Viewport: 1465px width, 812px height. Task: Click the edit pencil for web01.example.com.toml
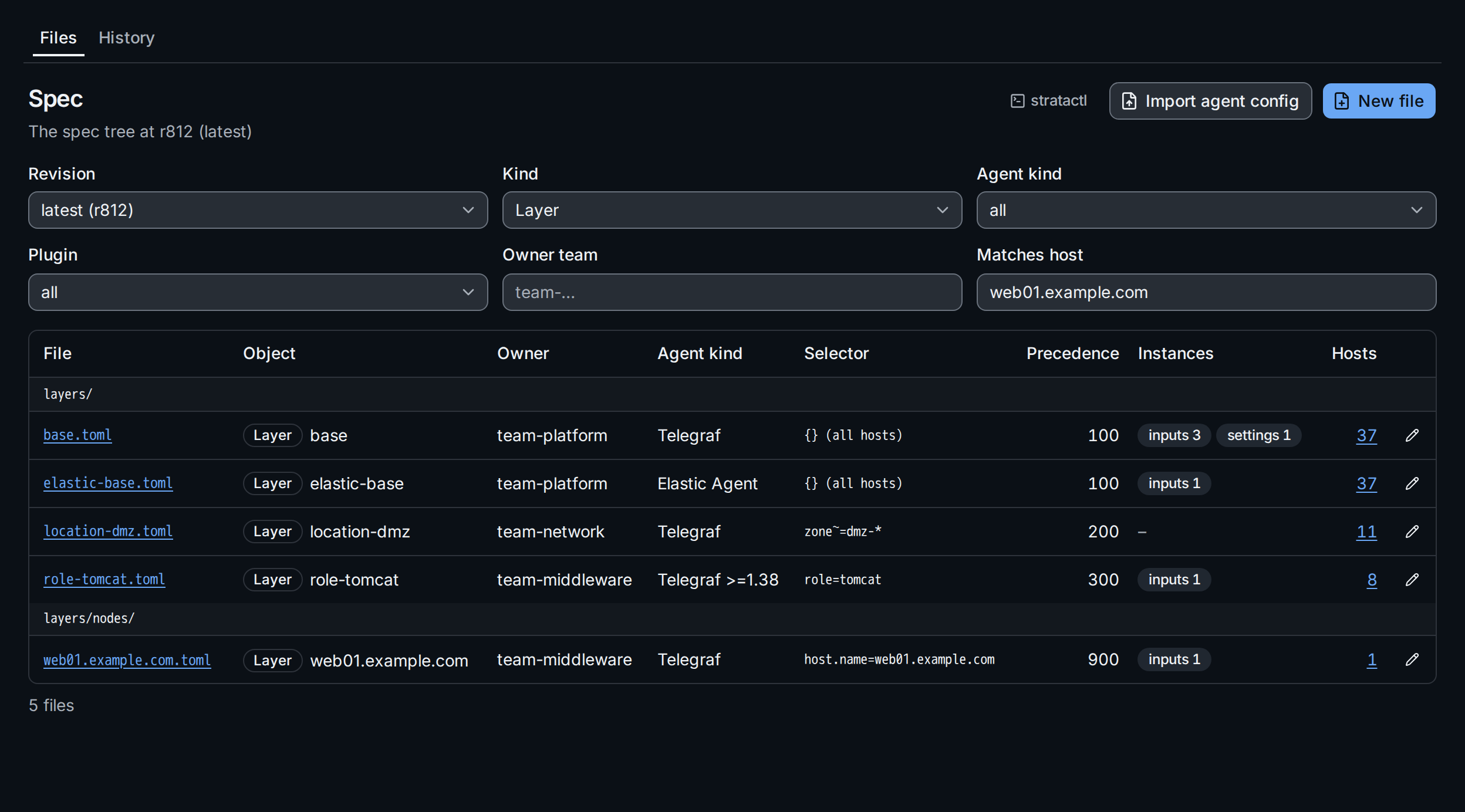coord(1412,659)
